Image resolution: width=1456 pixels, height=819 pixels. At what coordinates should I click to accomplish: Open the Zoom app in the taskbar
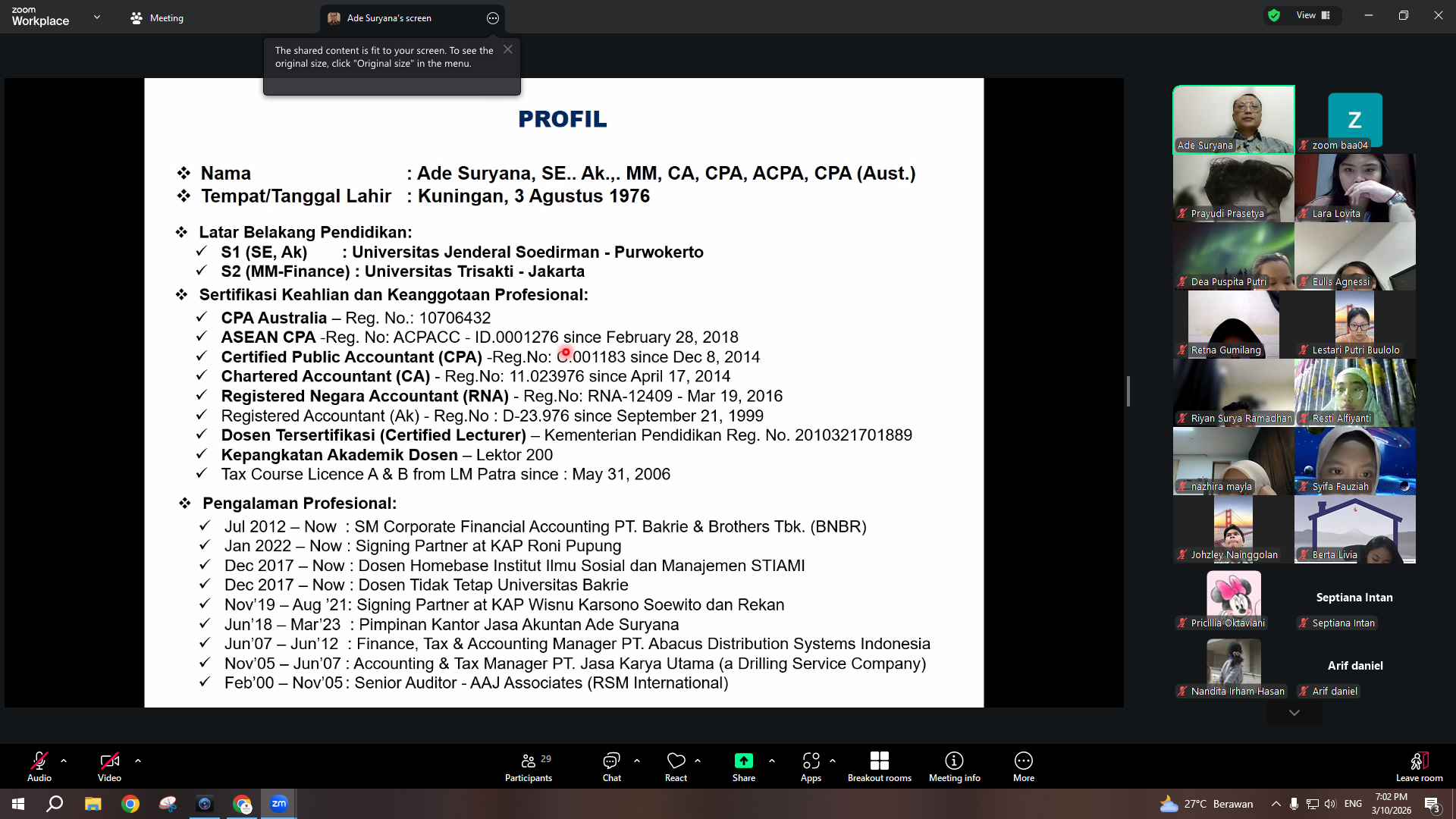pos(279,804)
